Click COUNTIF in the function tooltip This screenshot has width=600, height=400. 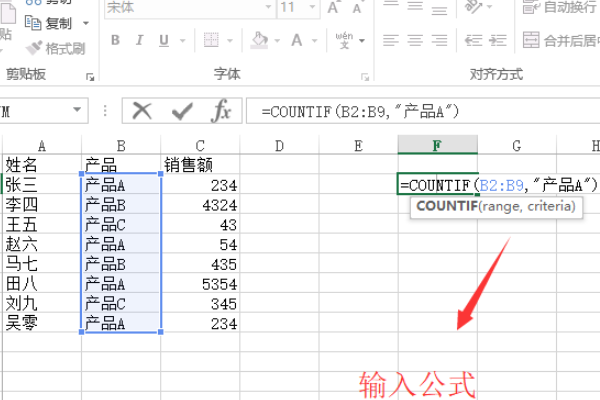click(x=447, y=206)
